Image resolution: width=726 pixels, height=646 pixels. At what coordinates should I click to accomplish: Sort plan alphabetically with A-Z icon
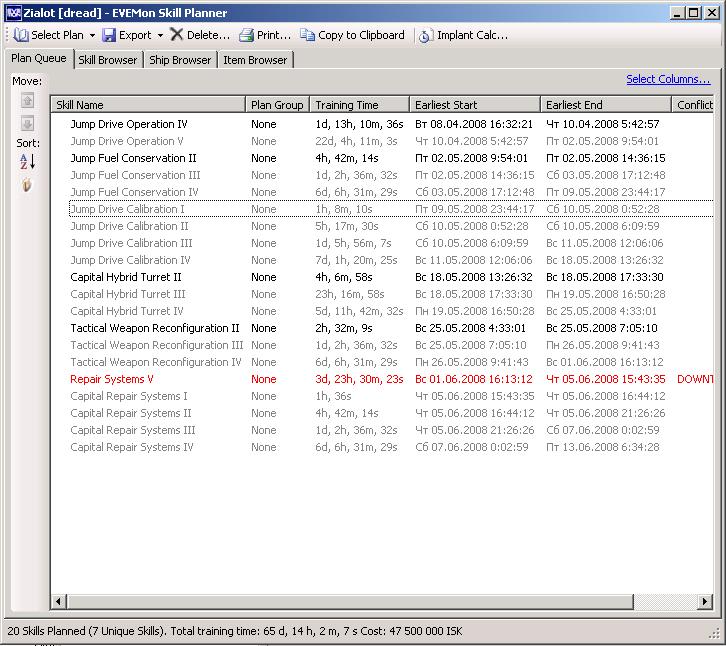click(x=27, y=162)
